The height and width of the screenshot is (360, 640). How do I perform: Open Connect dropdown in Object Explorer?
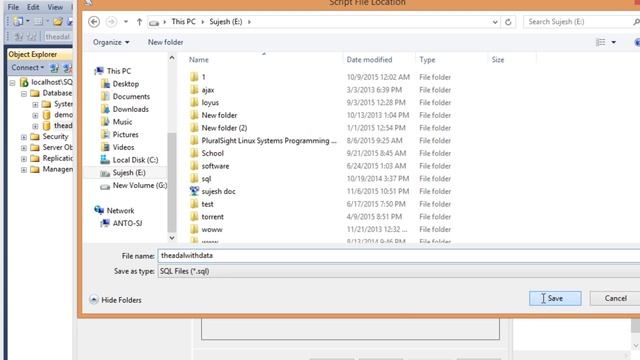point(27,68)
